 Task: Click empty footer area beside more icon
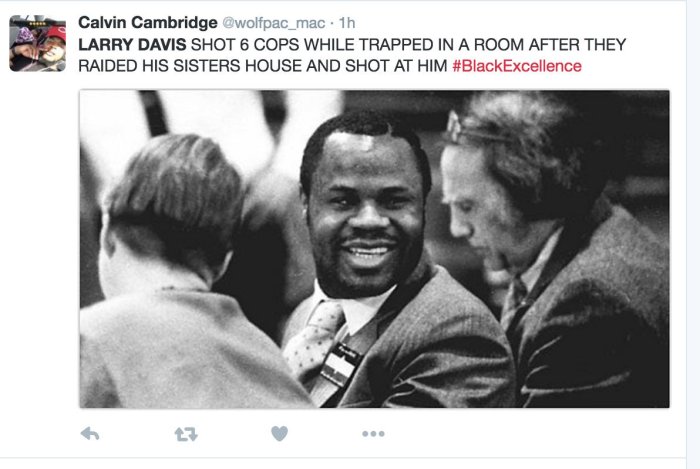(527, 434)
